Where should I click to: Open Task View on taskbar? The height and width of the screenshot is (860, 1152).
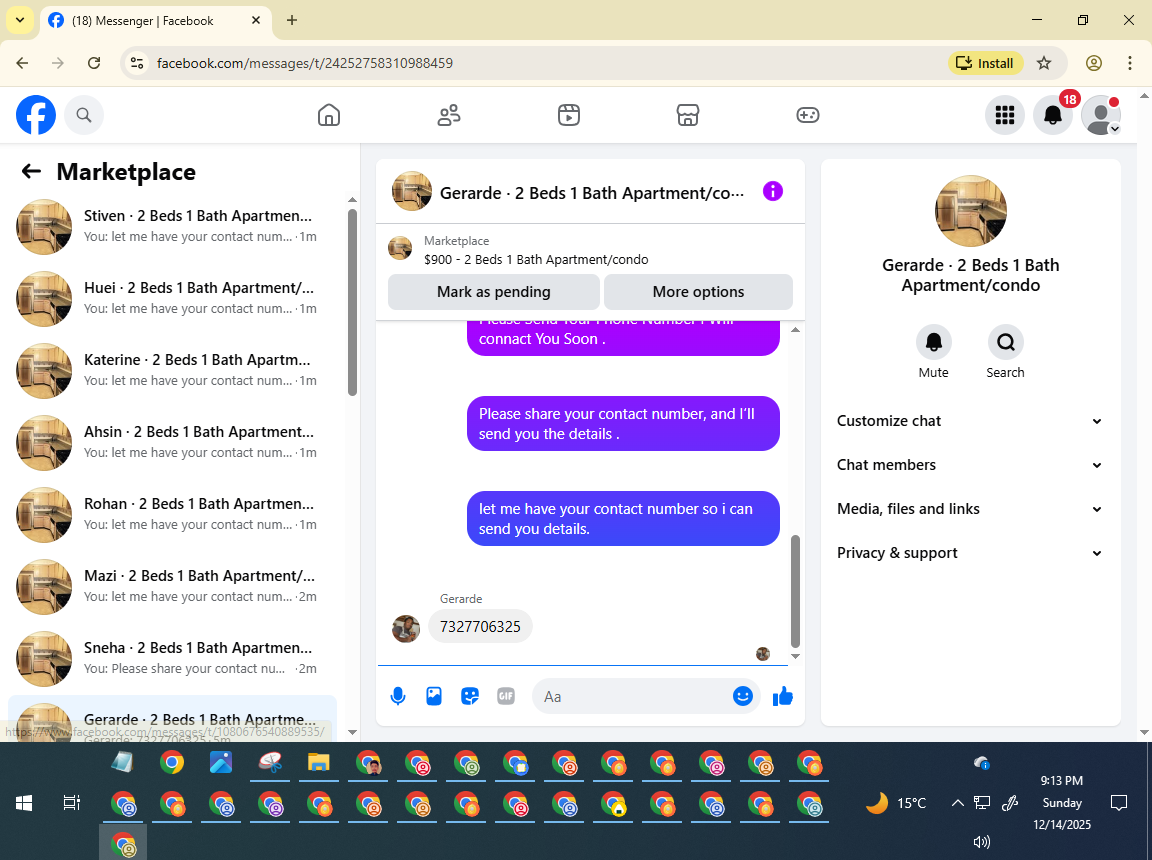pyautogui.click(x=71, y=803)
